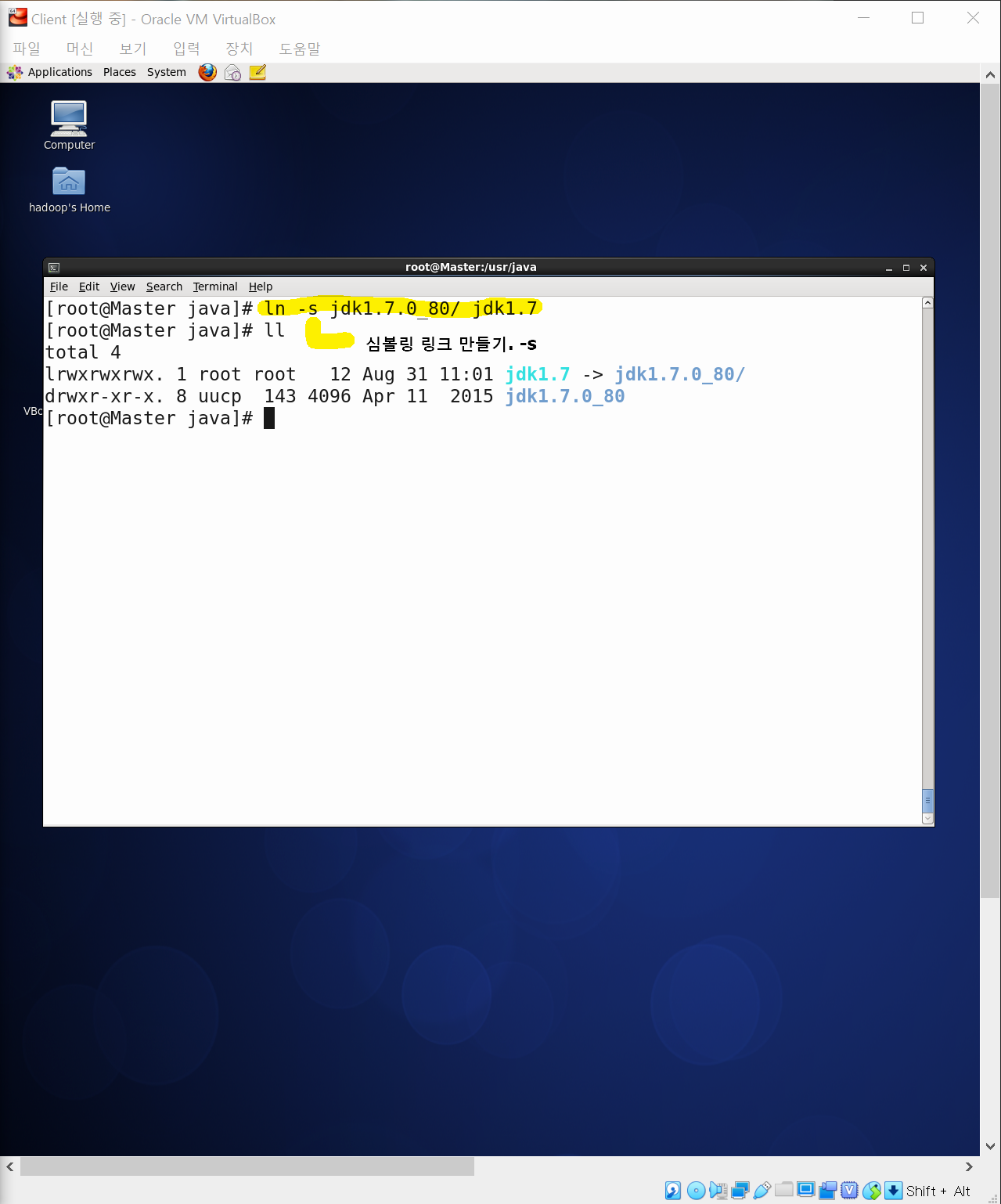The height and width of the screenshot is (1204, 1001).
Task: Click the audio status icon
Action: (x=718, y=1191)
